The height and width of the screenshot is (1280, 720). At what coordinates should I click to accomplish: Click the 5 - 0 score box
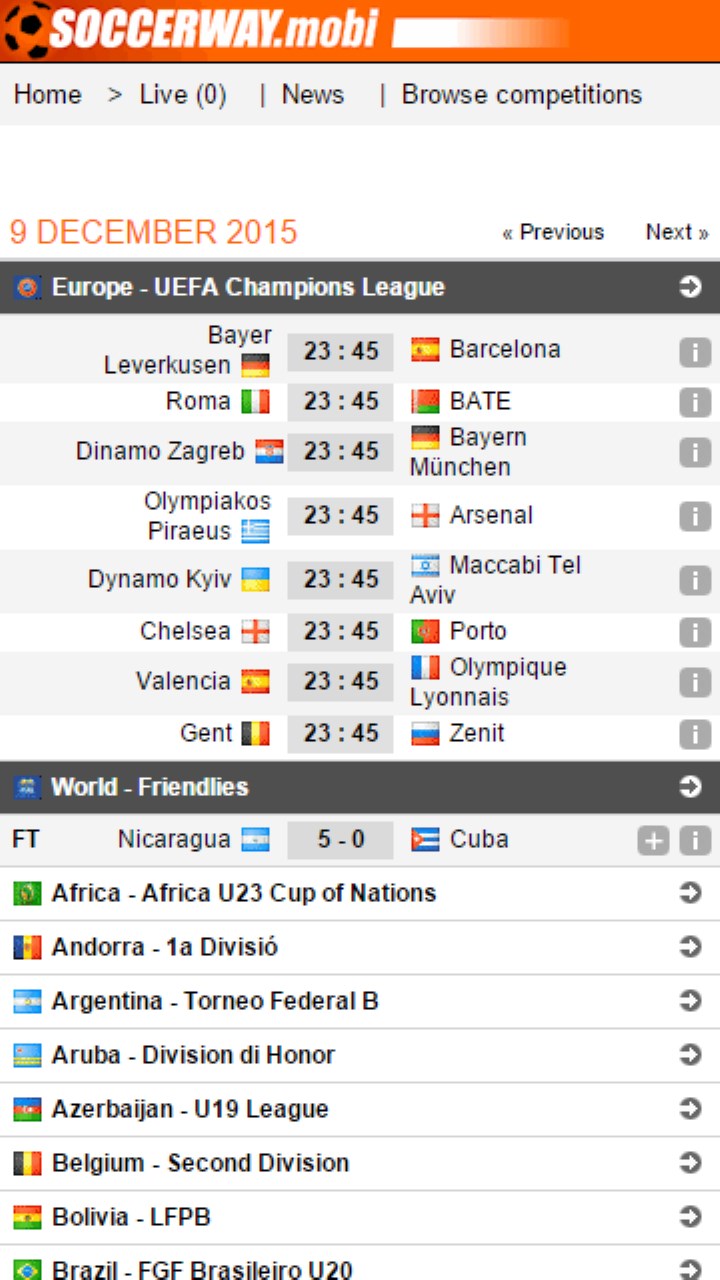point(340,840)
